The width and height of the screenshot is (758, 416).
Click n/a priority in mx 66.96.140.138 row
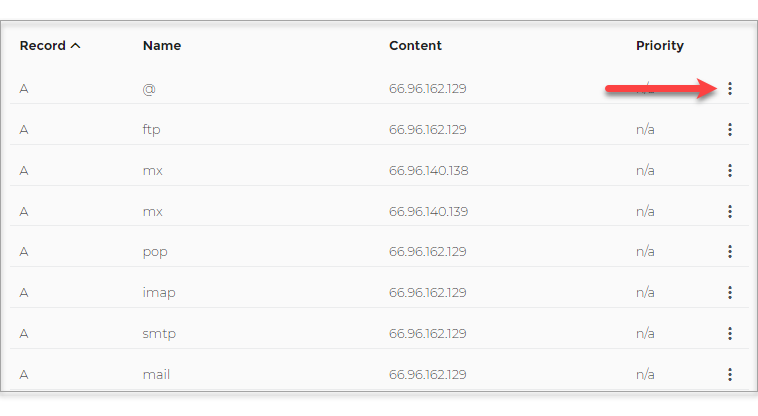645,171
